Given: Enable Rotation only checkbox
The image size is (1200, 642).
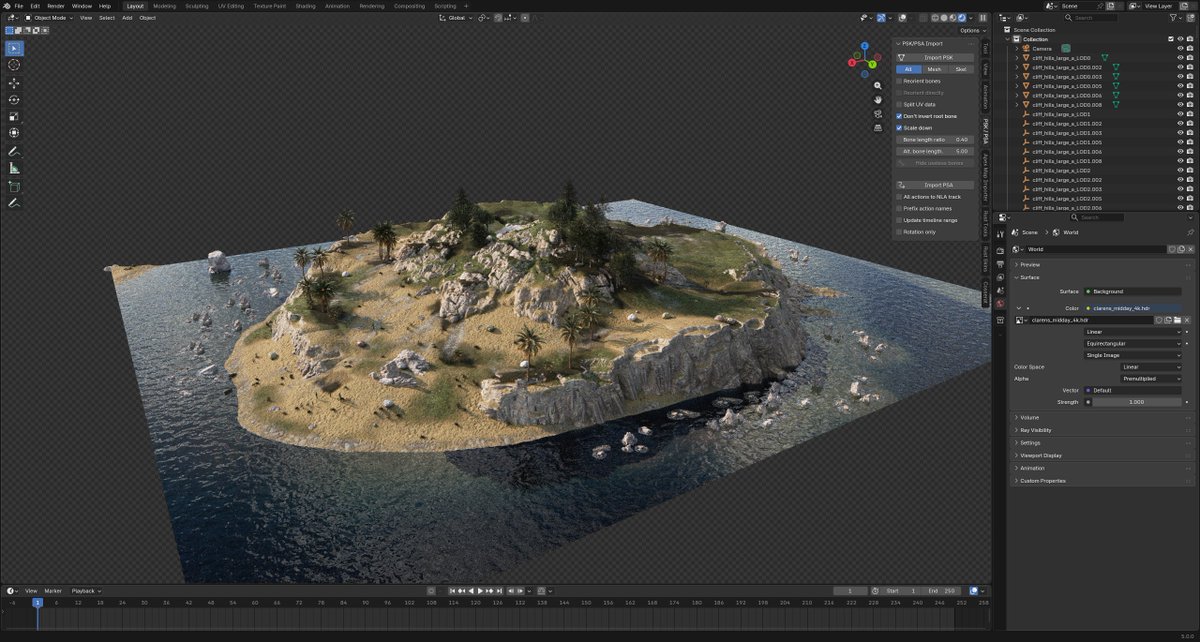Looking at the screenshot, I should (899, 232).
